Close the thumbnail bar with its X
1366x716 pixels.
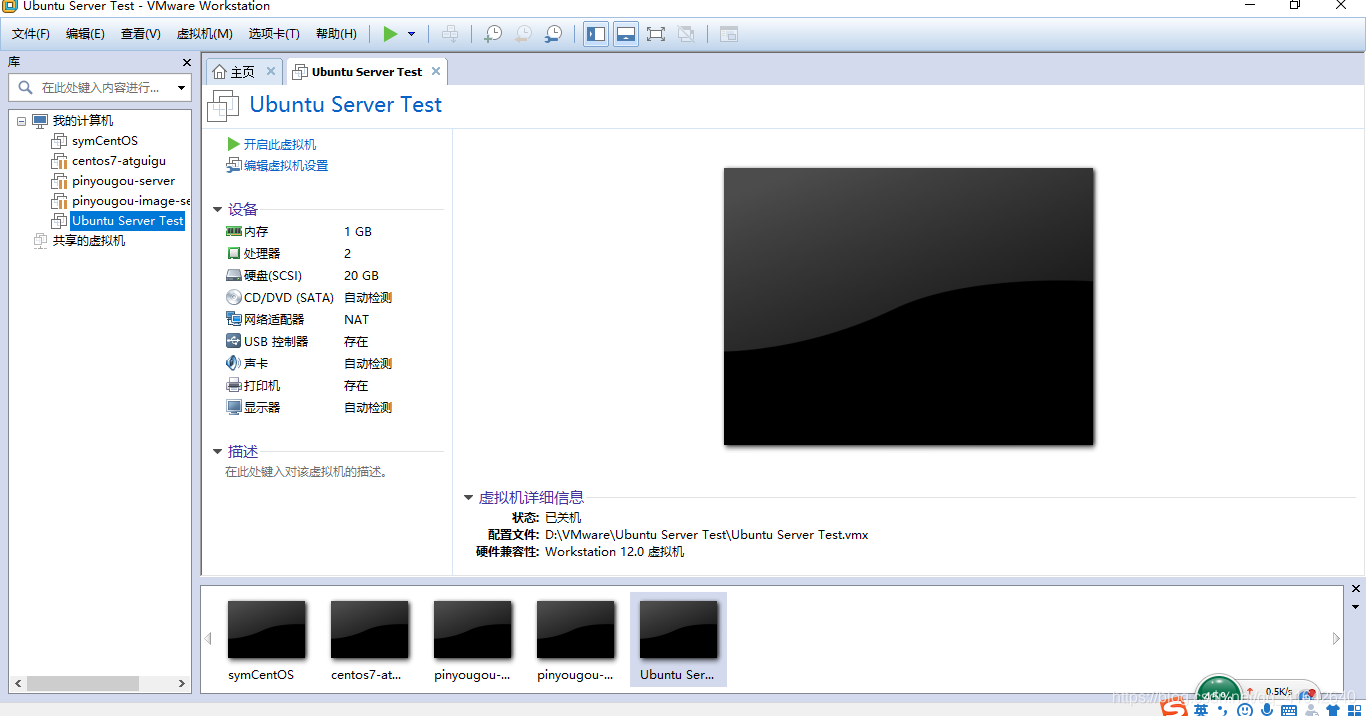coord(1356,589)
